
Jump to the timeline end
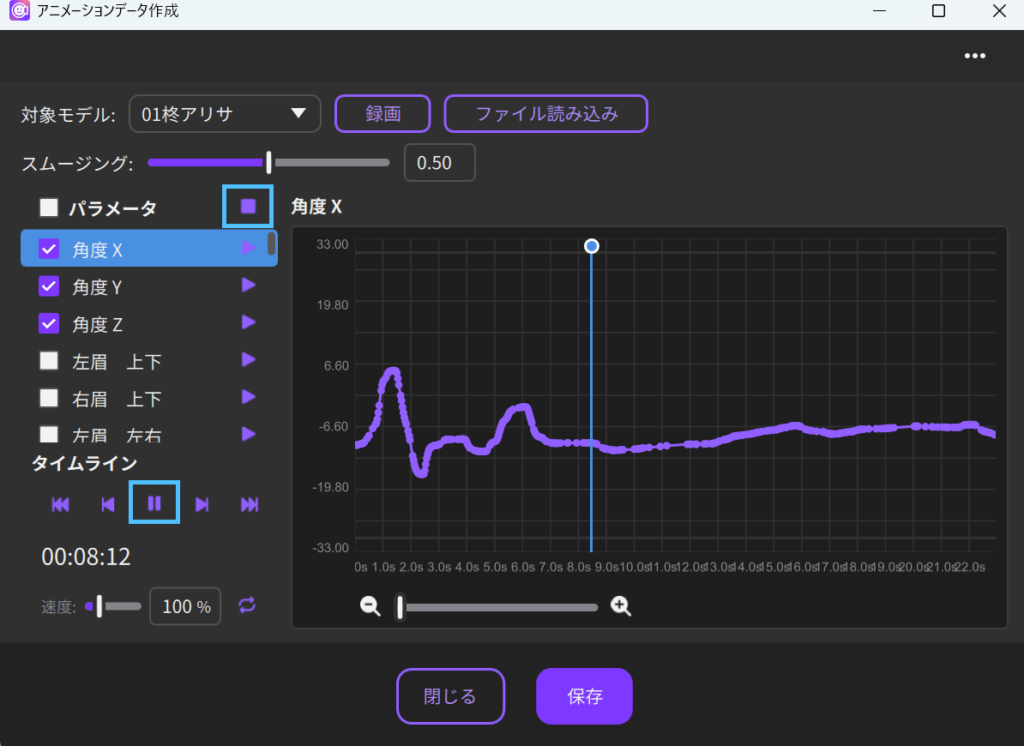(250, 504)
